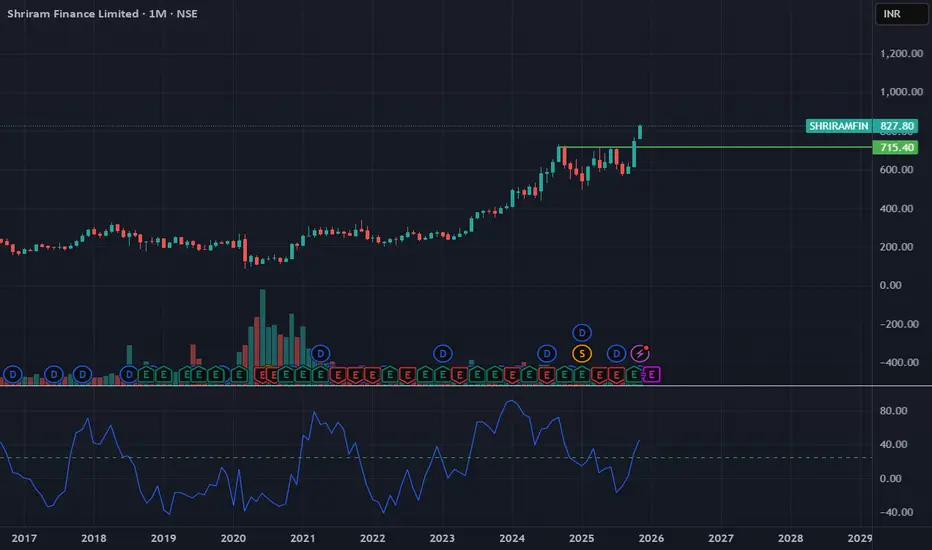Click the 2028 label on the time axis

pyautogui.click(x=791, y=538)
